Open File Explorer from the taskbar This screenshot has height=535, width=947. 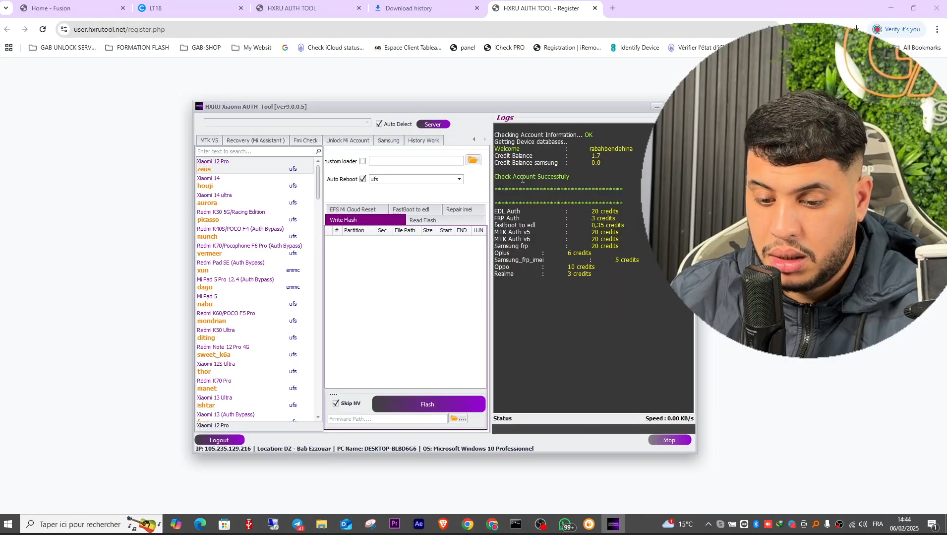point(321,524)
